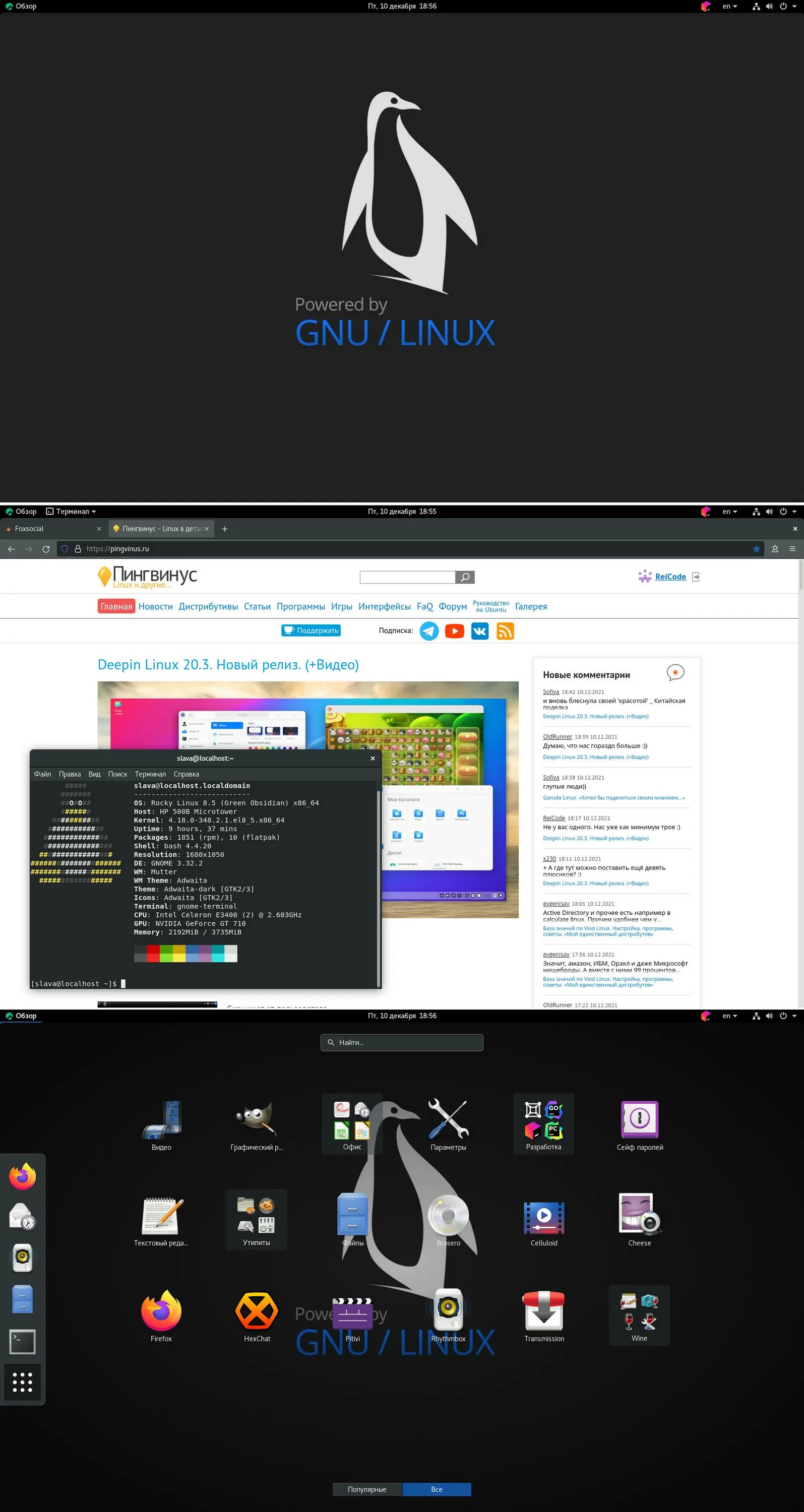
Task: Open Garuda Linux comment thread link
Action: [613, 798]
